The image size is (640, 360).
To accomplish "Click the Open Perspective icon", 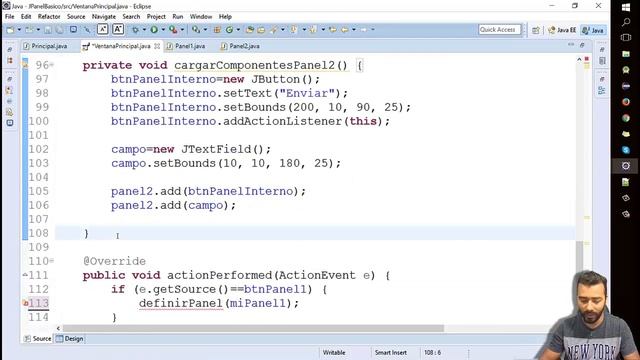I will tap(536, 30).
